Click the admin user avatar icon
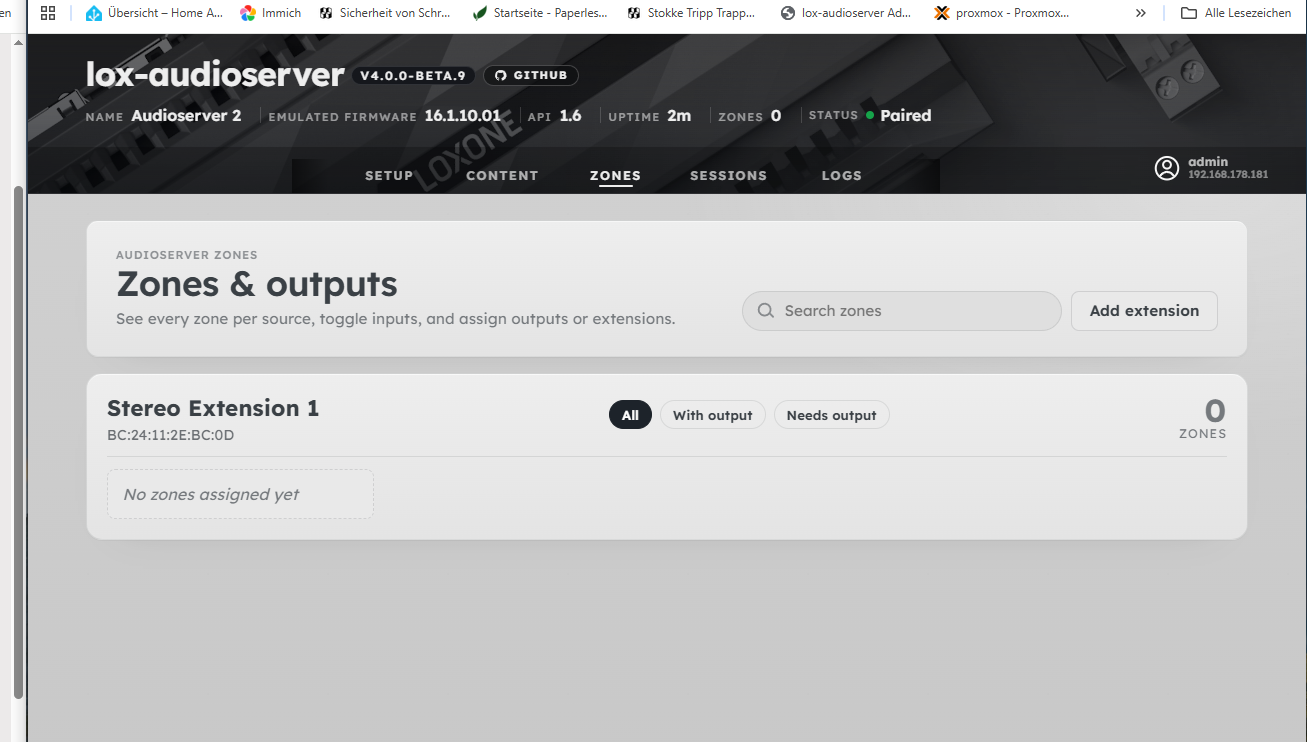The width and height of the screenshot is (1307, 742). click(1167, 168)
